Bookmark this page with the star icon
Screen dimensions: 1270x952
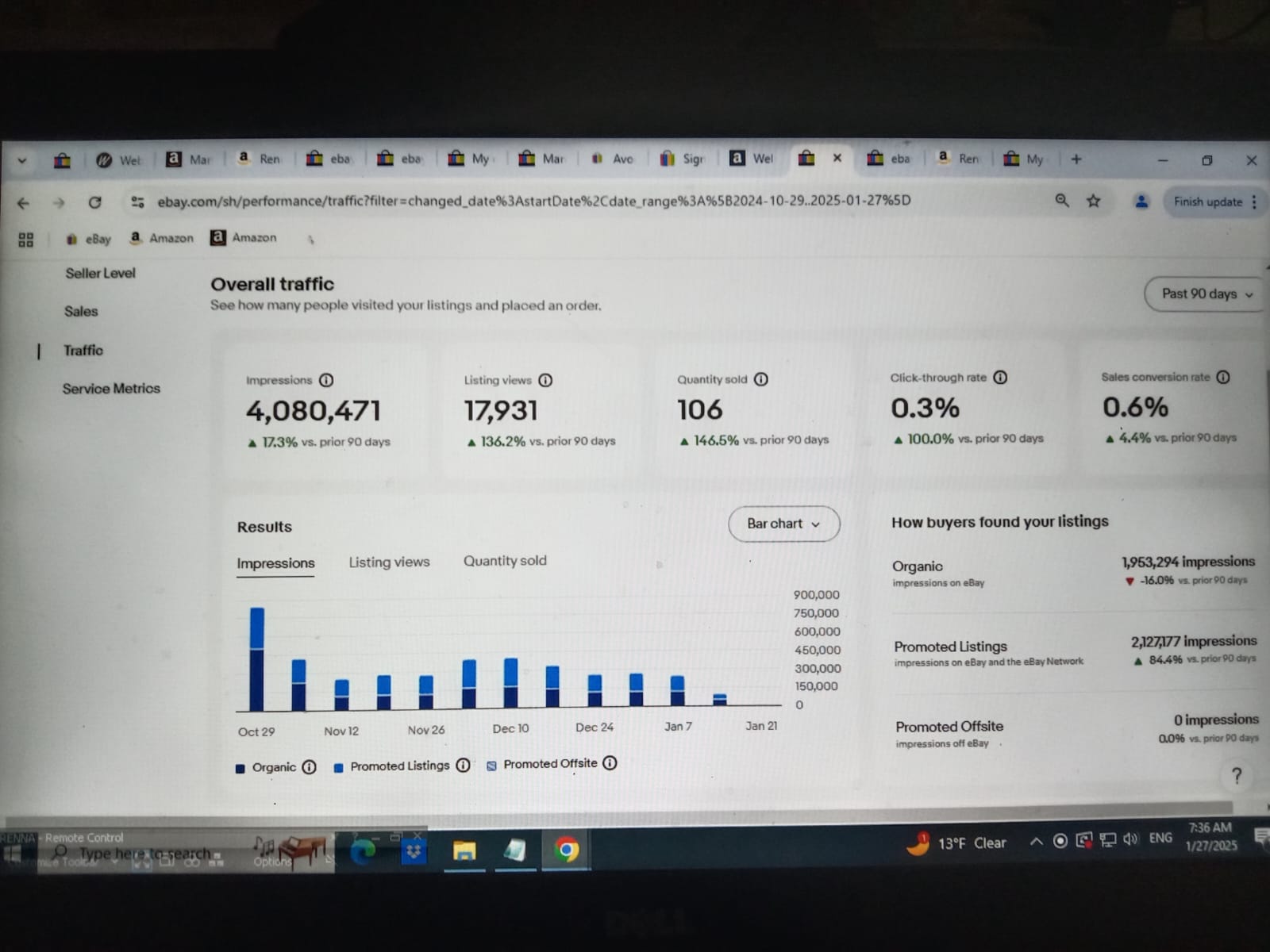coord(1093,201)
